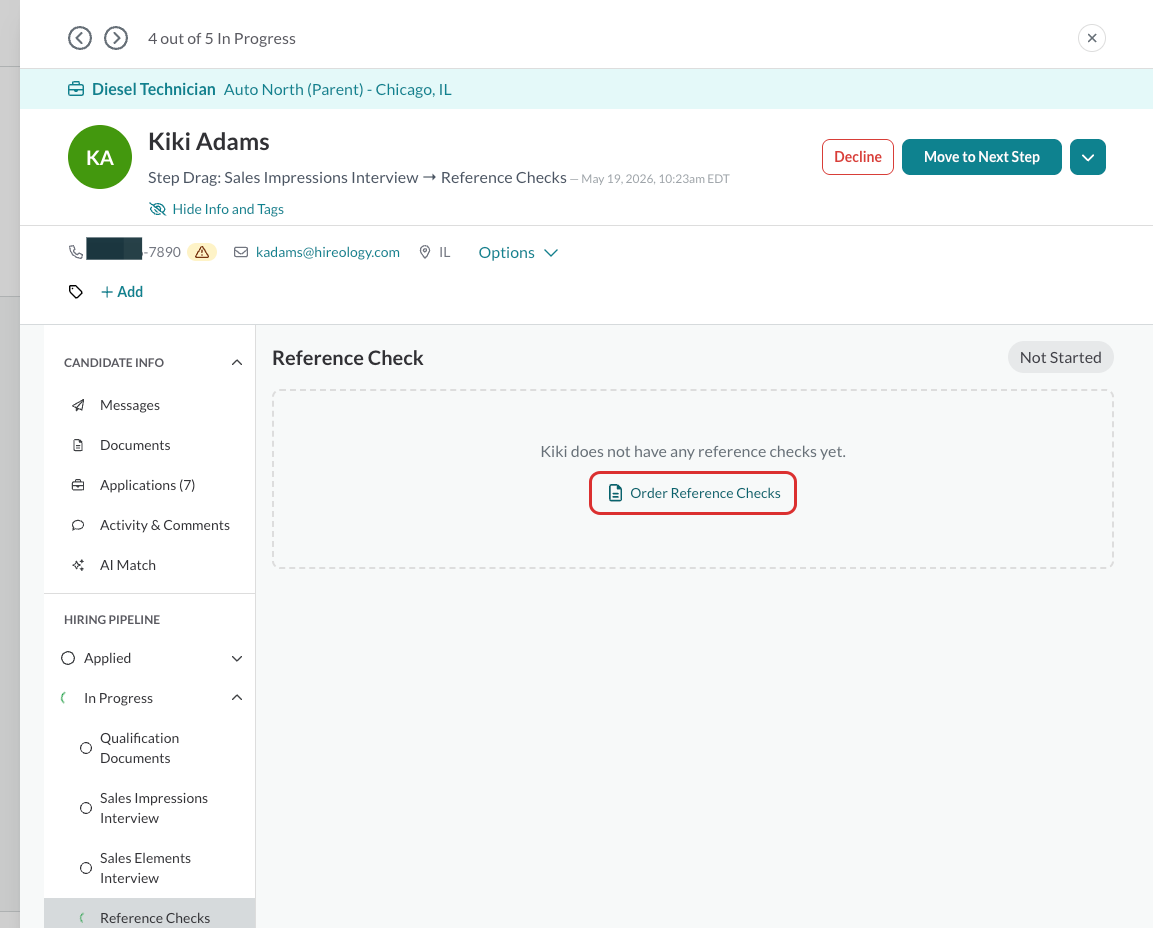
Task: Select Reference Checks pipeline step
Action: (149, 915)
